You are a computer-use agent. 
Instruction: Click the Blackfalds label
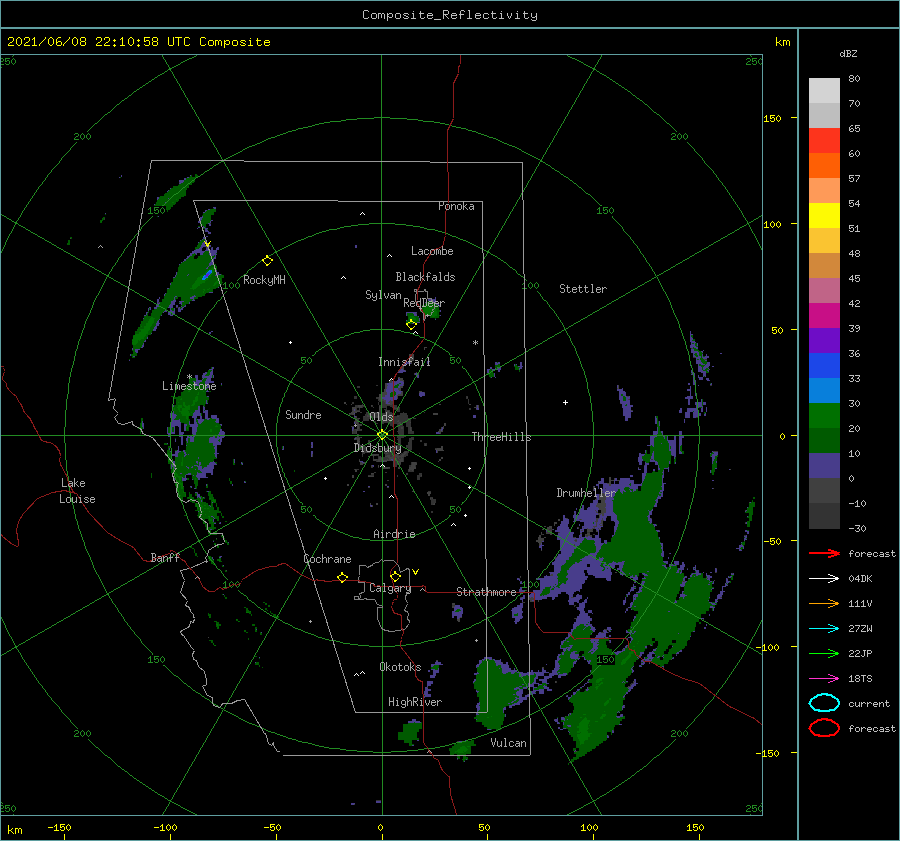click(x=425, y=277)
